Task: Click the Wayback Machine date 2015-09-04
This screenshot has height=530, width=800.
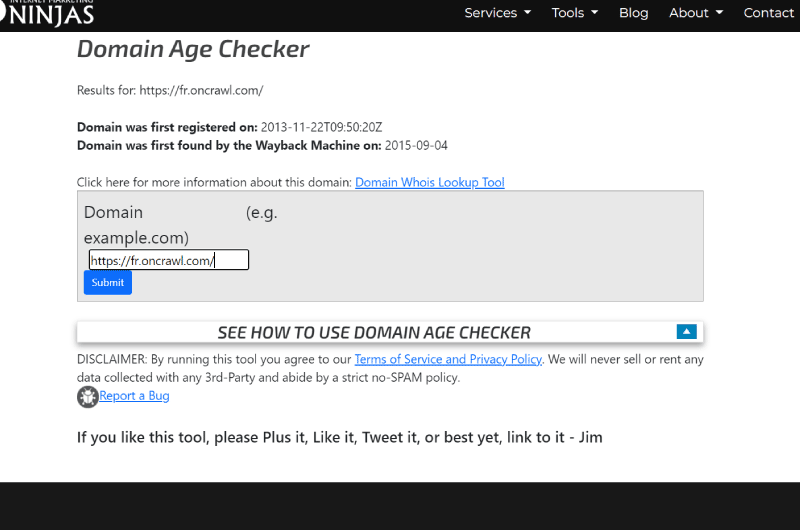Action: point(416,145)
